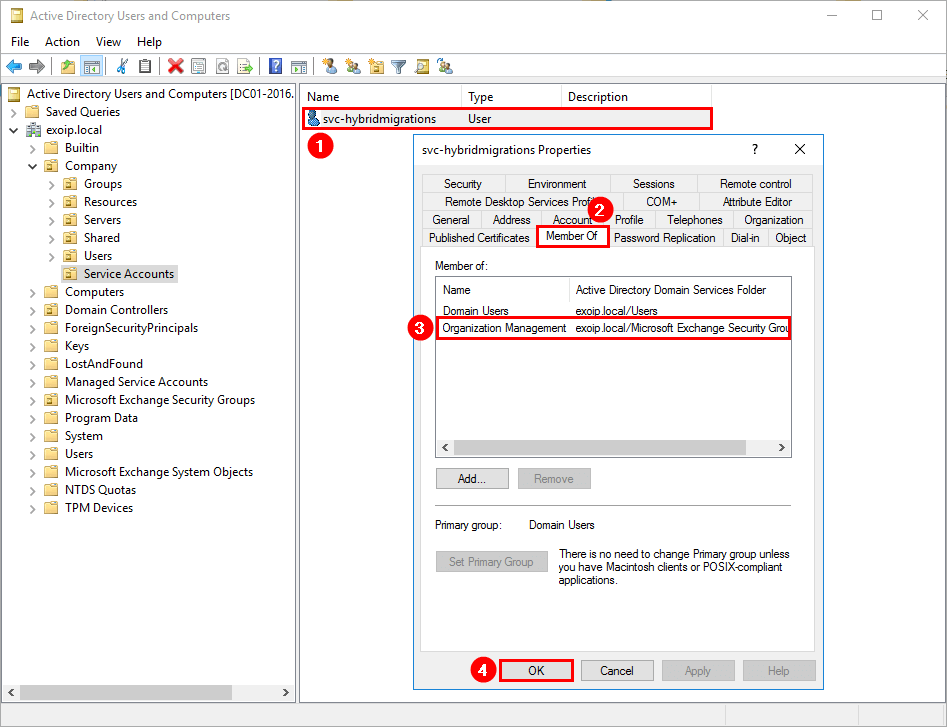Click the Type column header in main list
The image size is (947, 727).
point(511,97)
